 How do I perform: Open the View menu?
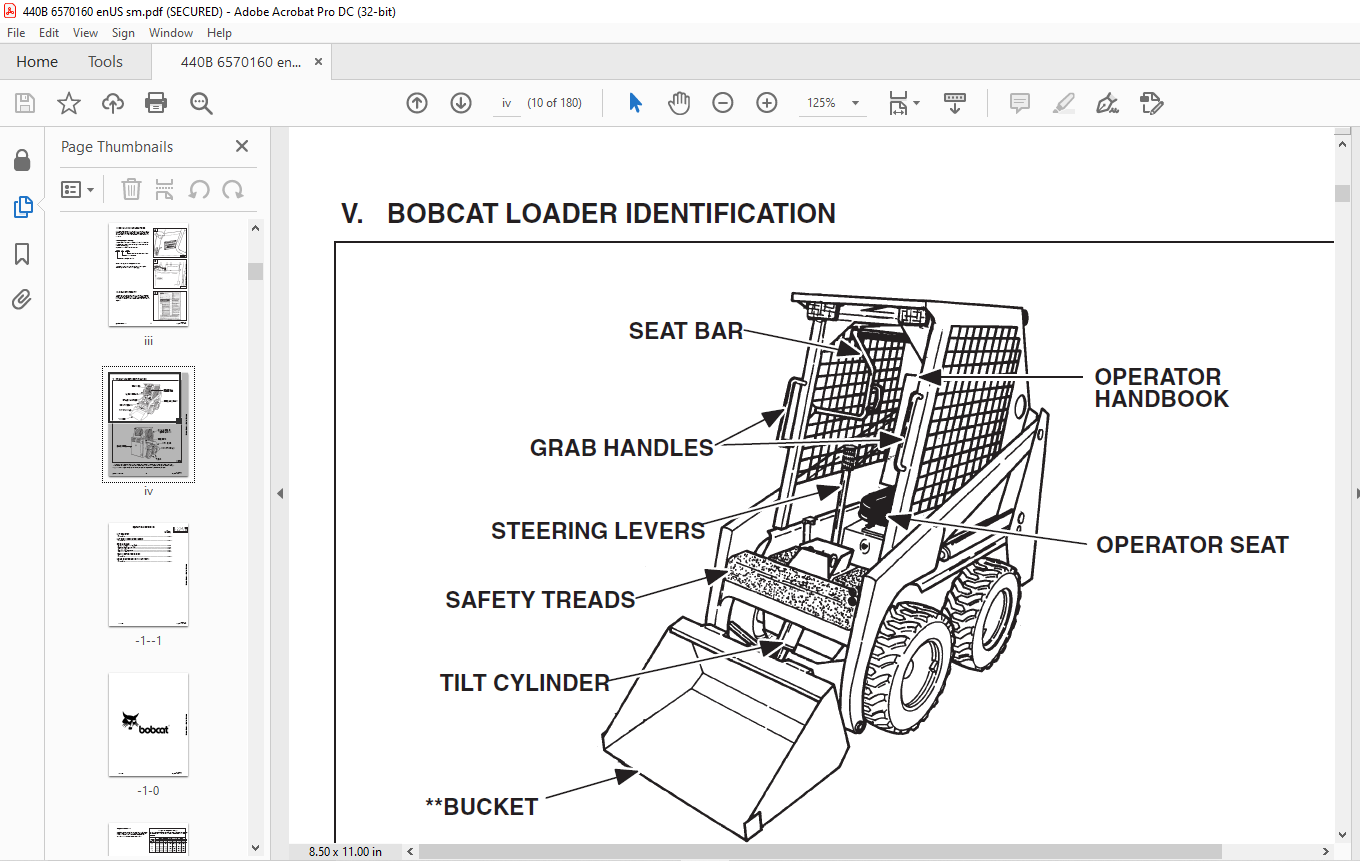pos(86,33)
